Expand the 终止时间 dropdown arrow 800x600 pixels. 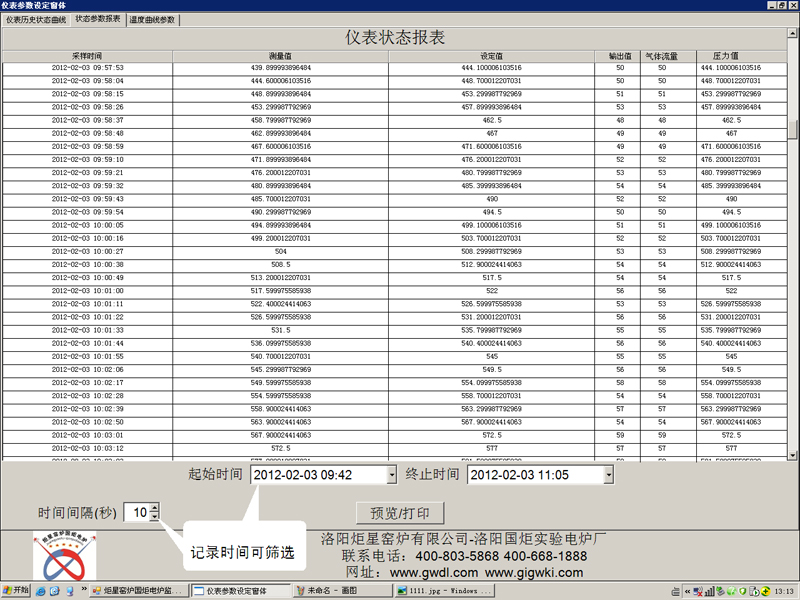pos(607,475)
